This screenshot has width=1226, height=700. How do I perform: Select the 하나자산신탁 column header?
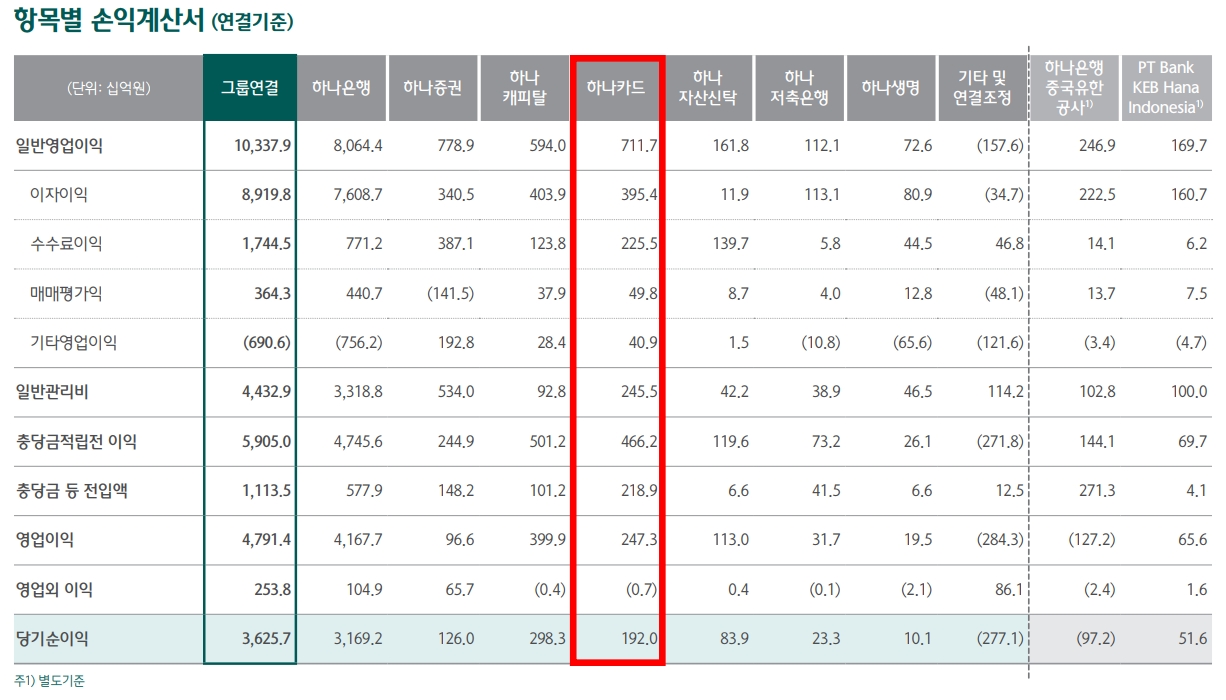pos(707,88)
